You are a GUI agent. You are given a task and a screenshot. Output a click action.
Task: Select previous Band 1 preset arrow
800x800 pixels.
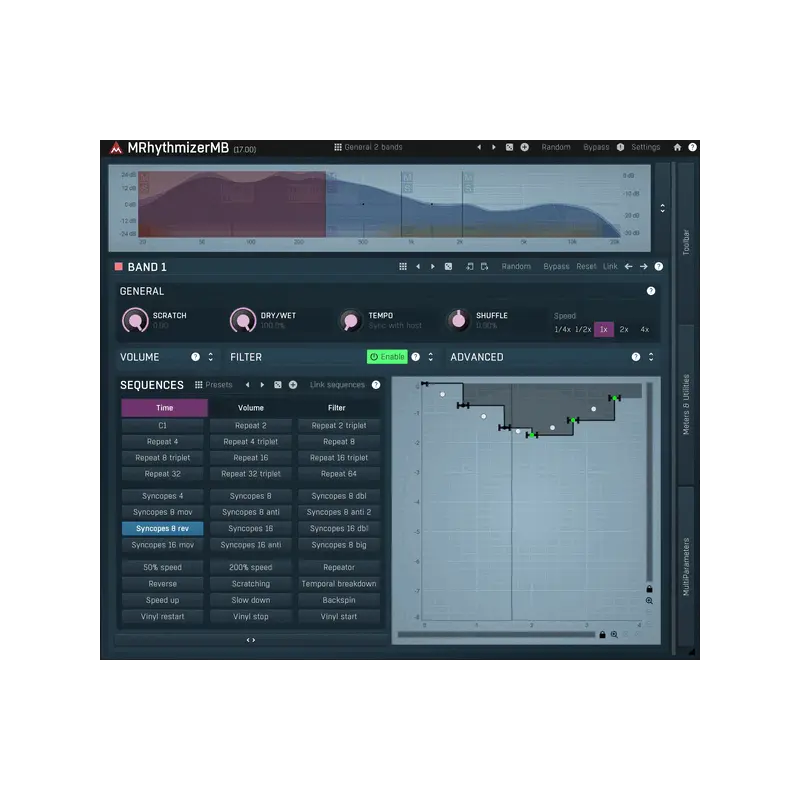(x=418, y=266)
